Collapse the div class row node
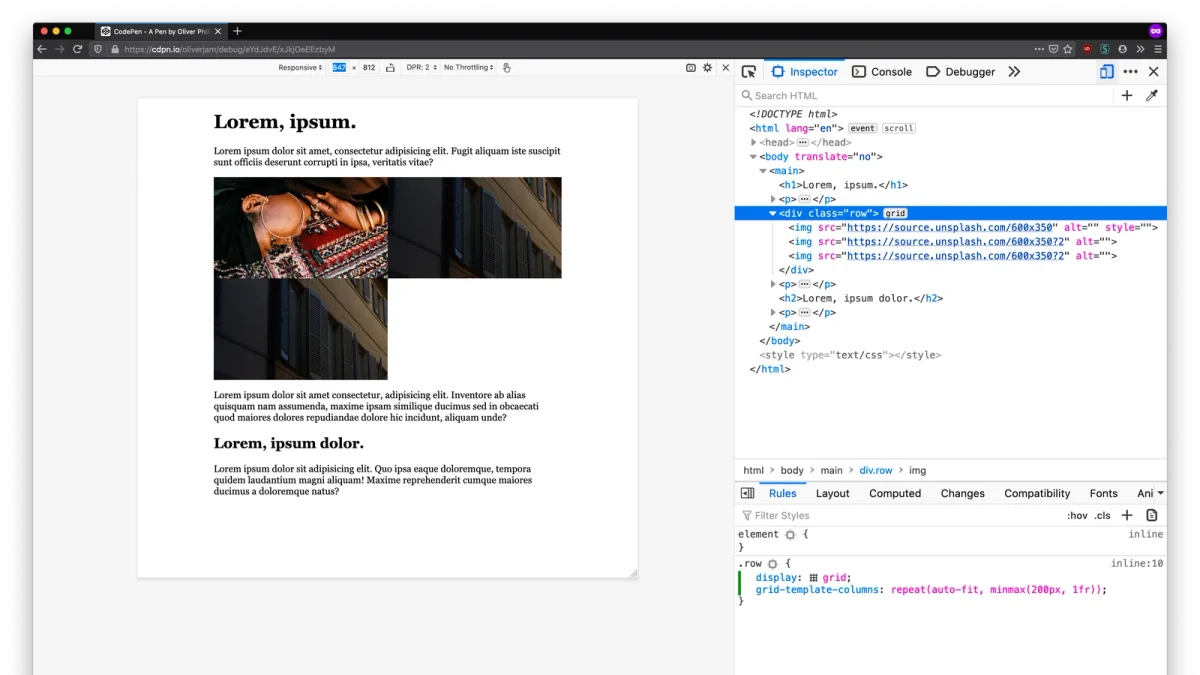 [773, 213]
